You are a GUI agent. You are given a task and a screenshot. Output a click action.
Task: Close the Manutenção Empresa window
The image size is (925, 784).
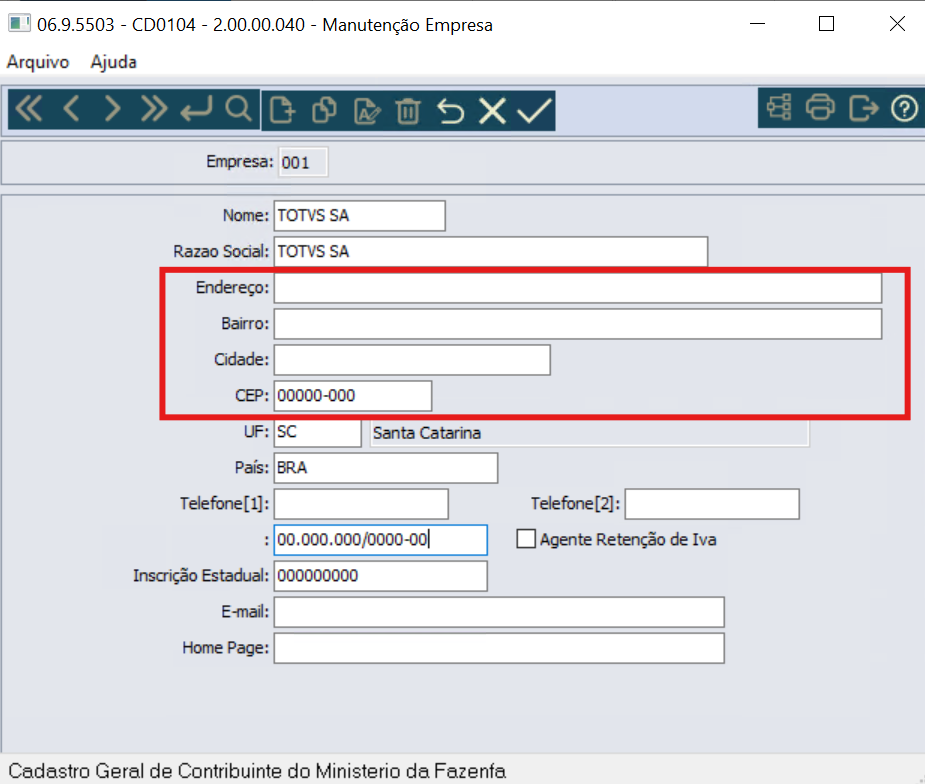coord(897,24)
